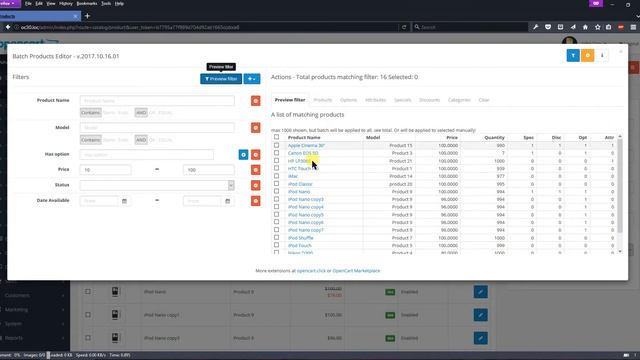
Task: Reload the page with the refresh icon
Action: pos(404,27)
